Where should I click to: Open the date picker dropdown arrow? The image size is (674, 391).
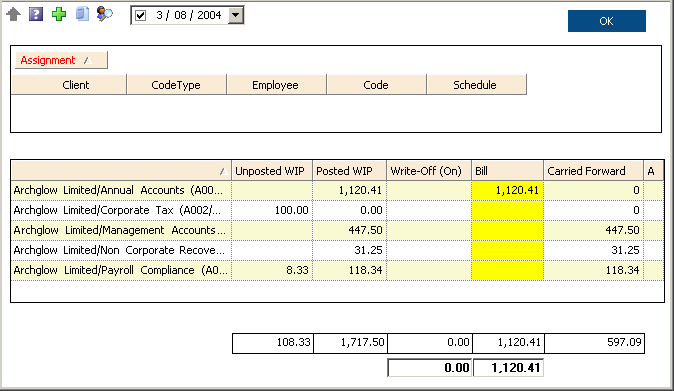236,15
